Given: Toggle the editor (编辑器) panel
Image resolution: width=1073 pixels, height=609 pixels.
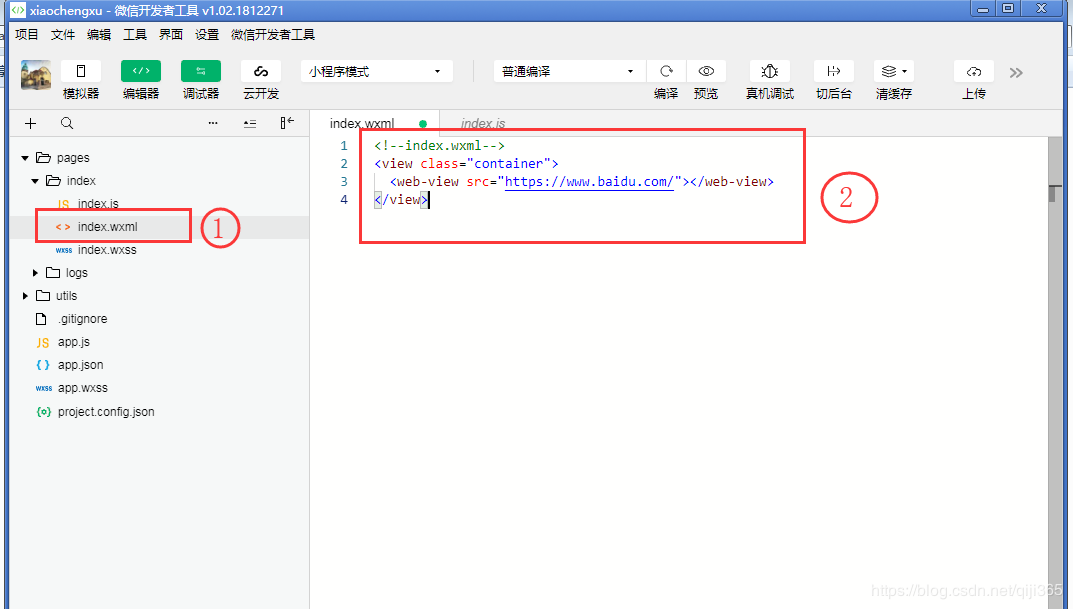Looking at the screenshot, I should click(141, 71).
